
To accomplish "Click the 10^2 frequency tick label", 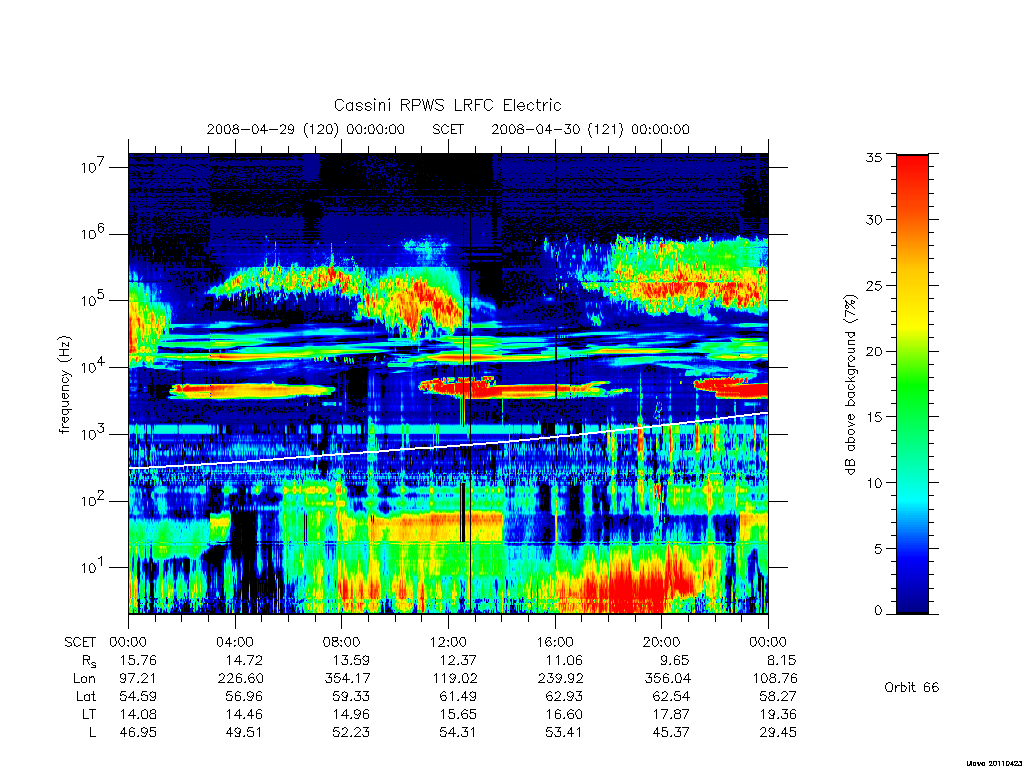I will click(93, 500).
